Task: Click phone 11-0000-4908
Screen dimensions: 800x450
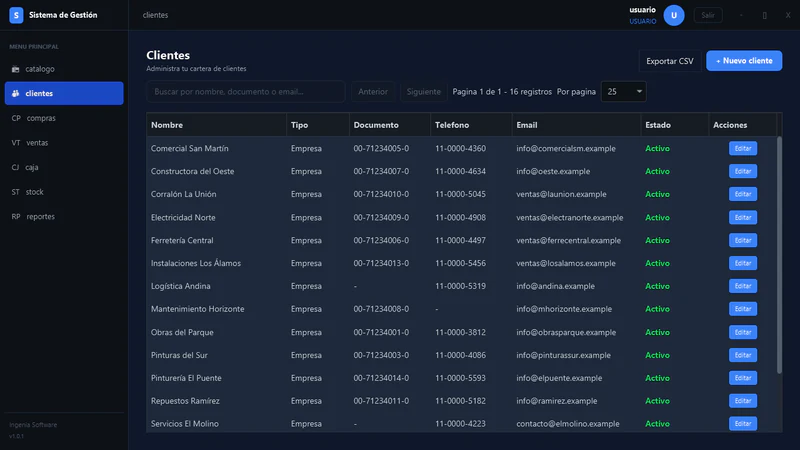Action: coord(460,217)
